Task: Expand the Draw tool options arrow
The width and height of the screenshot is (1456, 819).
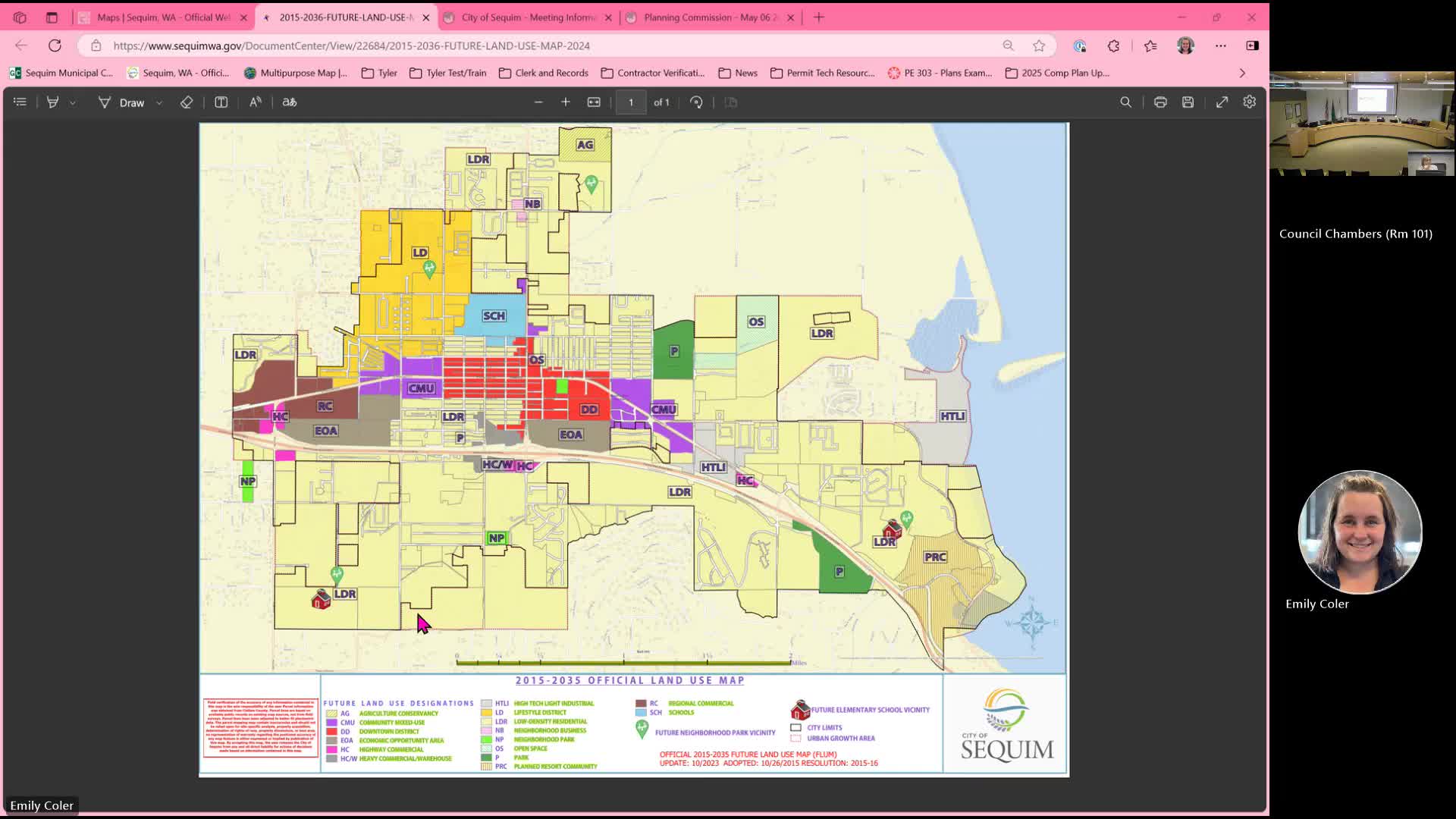Action: click(159, 102)
